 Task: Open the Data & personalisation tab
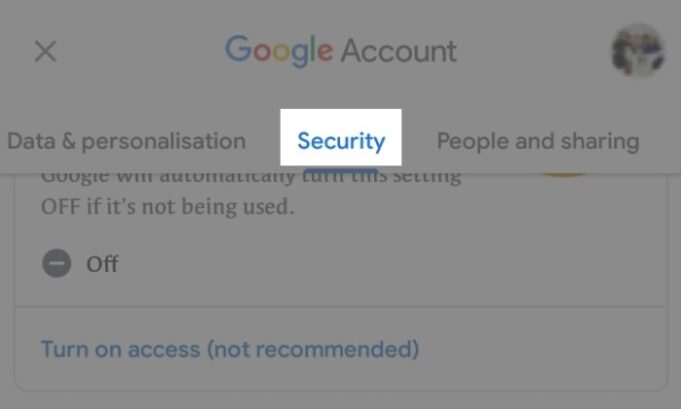click(x=126, y=141)
